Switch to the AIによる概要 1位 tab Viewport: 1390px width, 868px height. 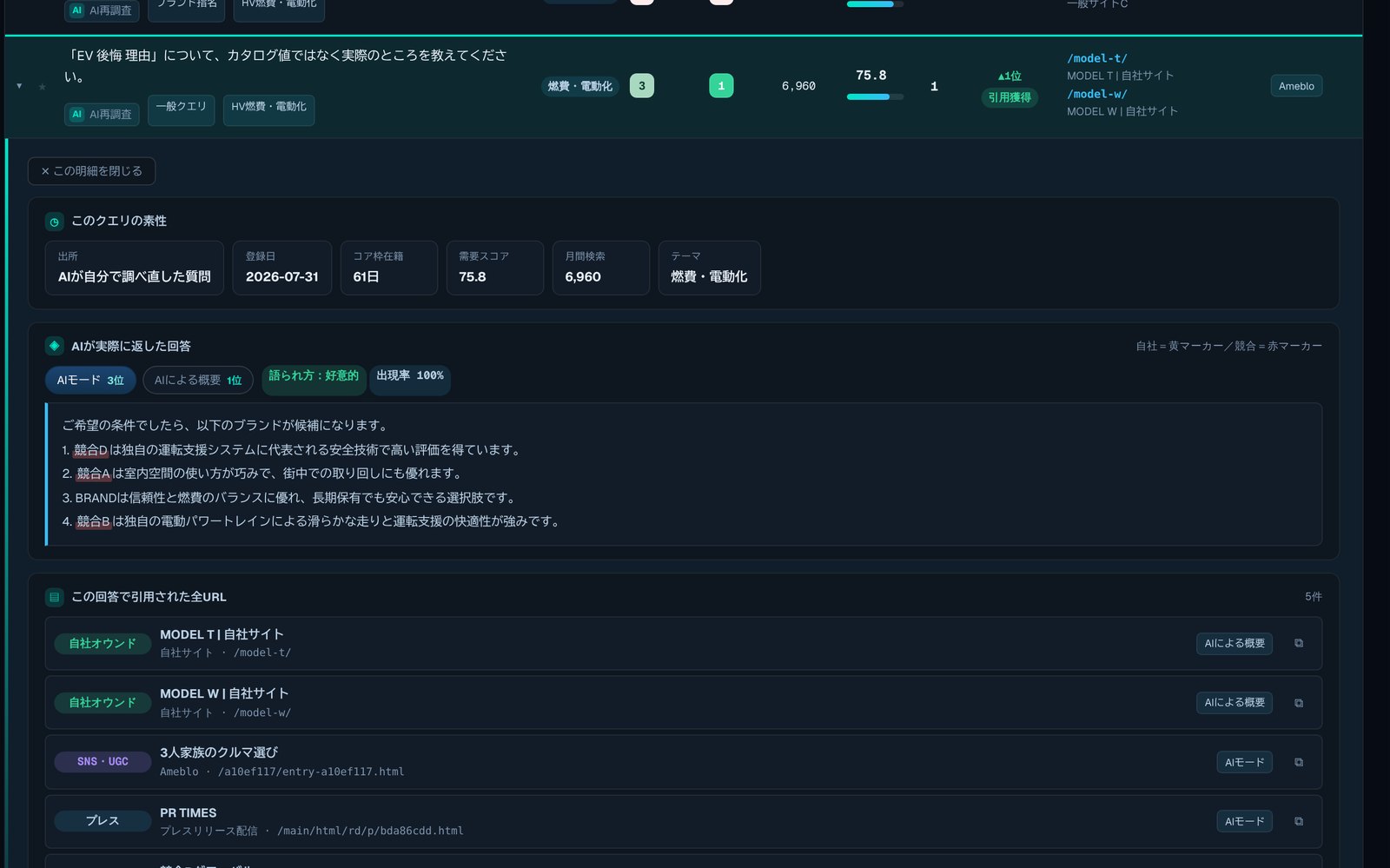198,381
